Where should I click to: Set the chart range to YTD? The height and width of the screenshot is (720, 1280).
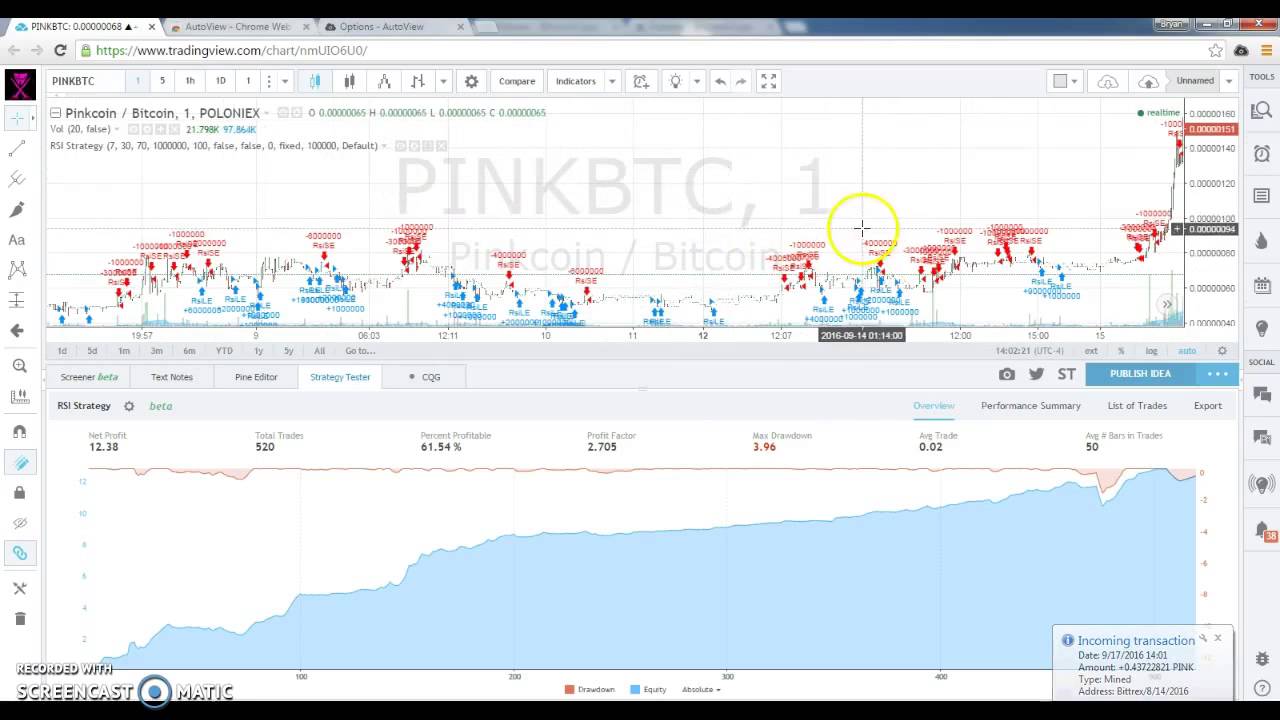(x=224, y=351)
